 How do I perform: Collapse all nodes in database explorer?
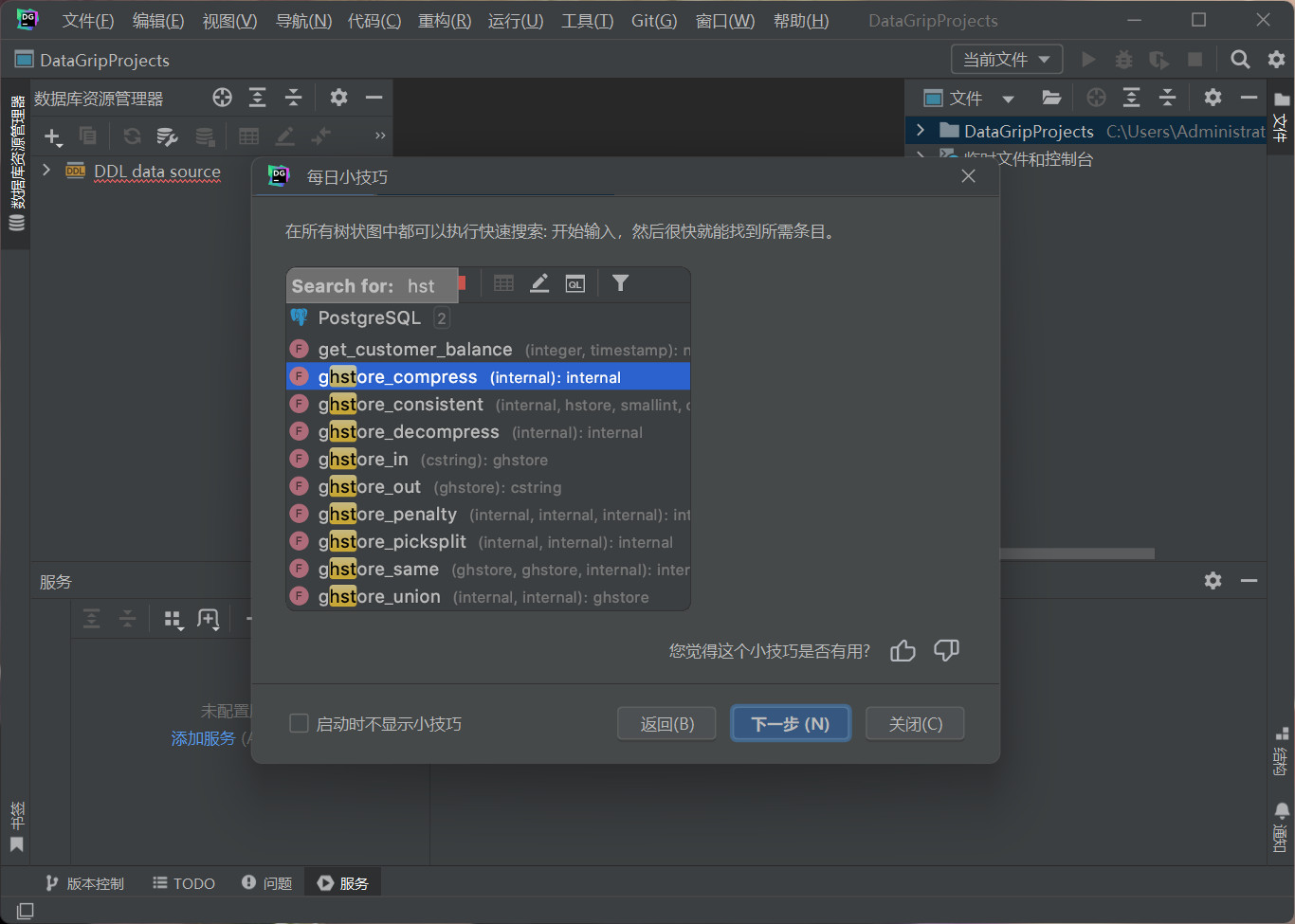[294, 98]
